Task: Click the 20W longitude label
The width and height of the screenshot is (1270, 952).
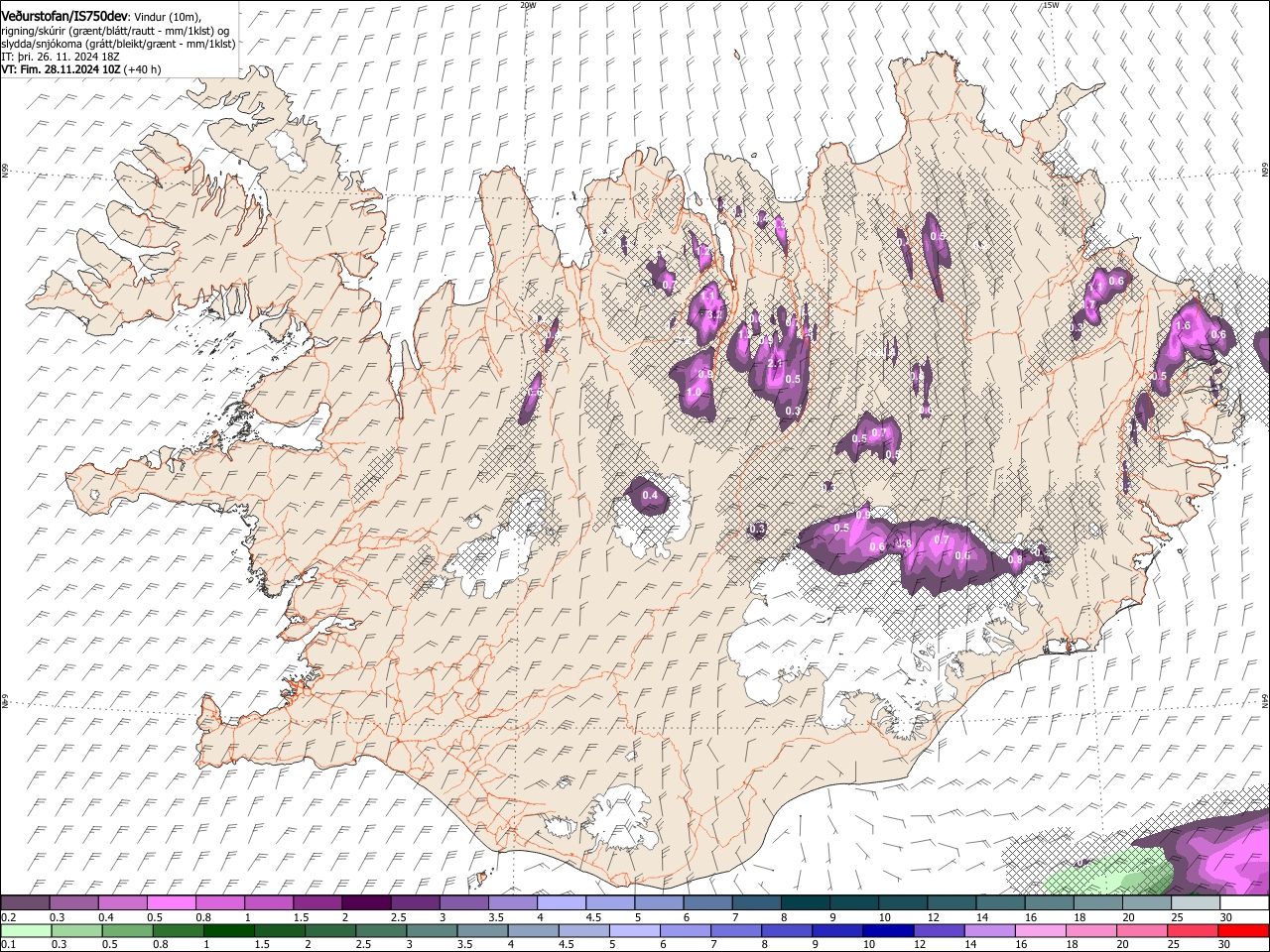Action: (528, 5)
